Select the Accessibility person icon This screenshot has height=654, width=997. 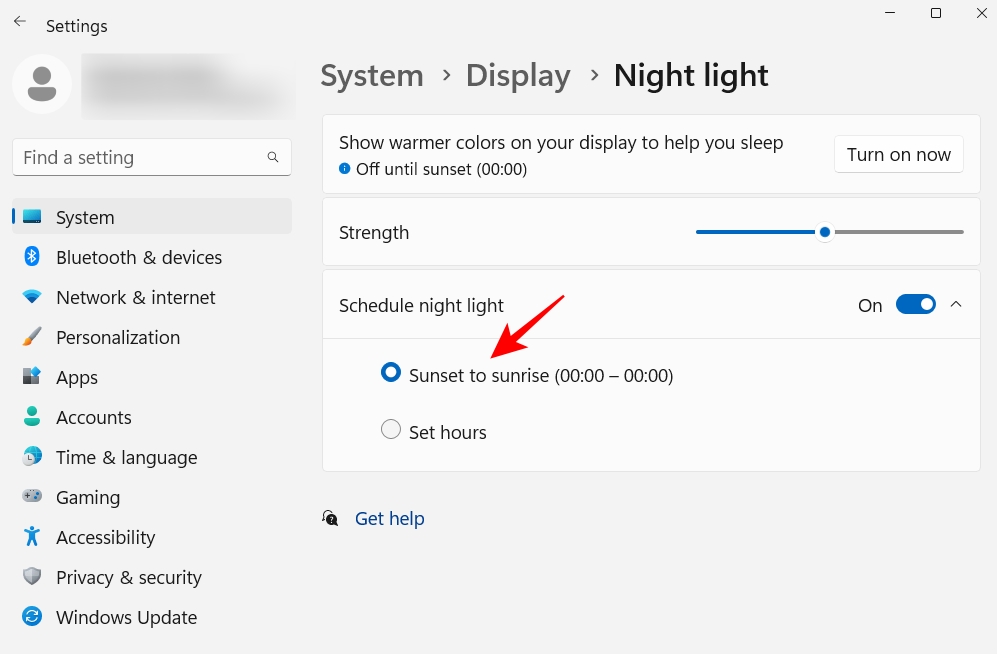coord(31,537)
